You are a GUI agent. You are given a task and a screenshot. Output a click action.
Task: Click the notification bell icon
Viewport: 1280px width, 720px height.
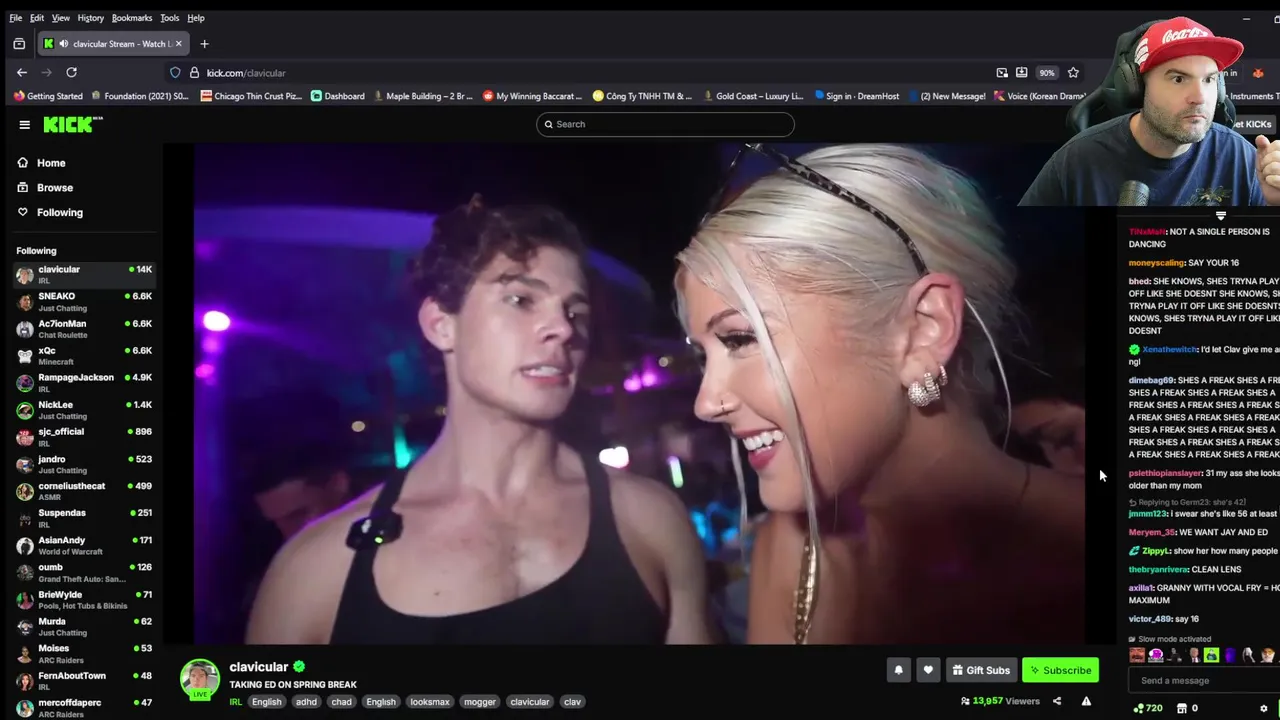pos(898,670)
